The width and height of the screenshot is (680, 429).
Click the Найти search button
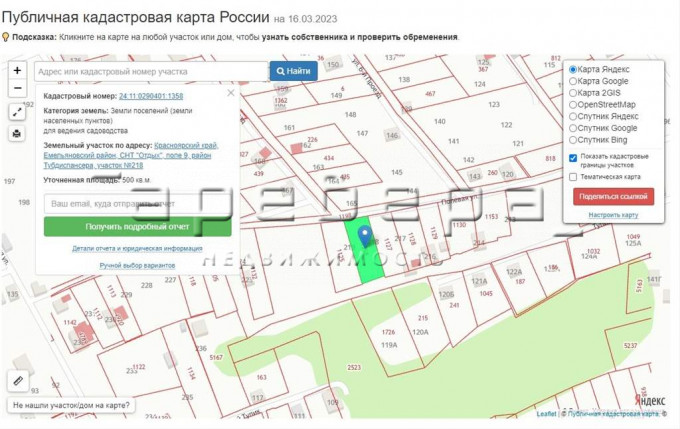291,72
